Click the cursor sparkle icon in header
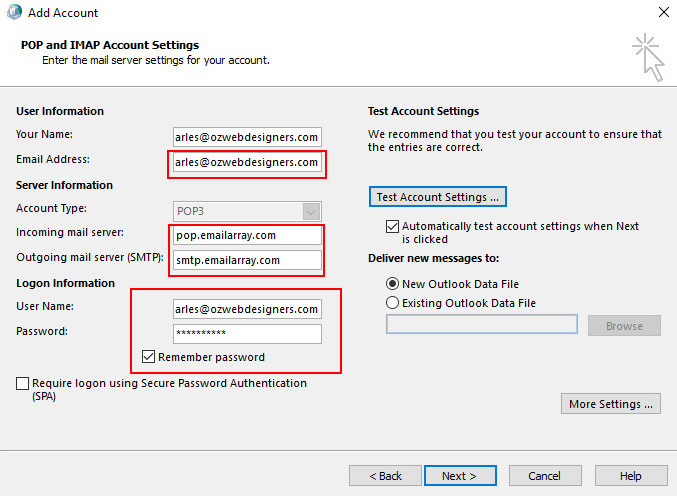 [x=647, y=56]
